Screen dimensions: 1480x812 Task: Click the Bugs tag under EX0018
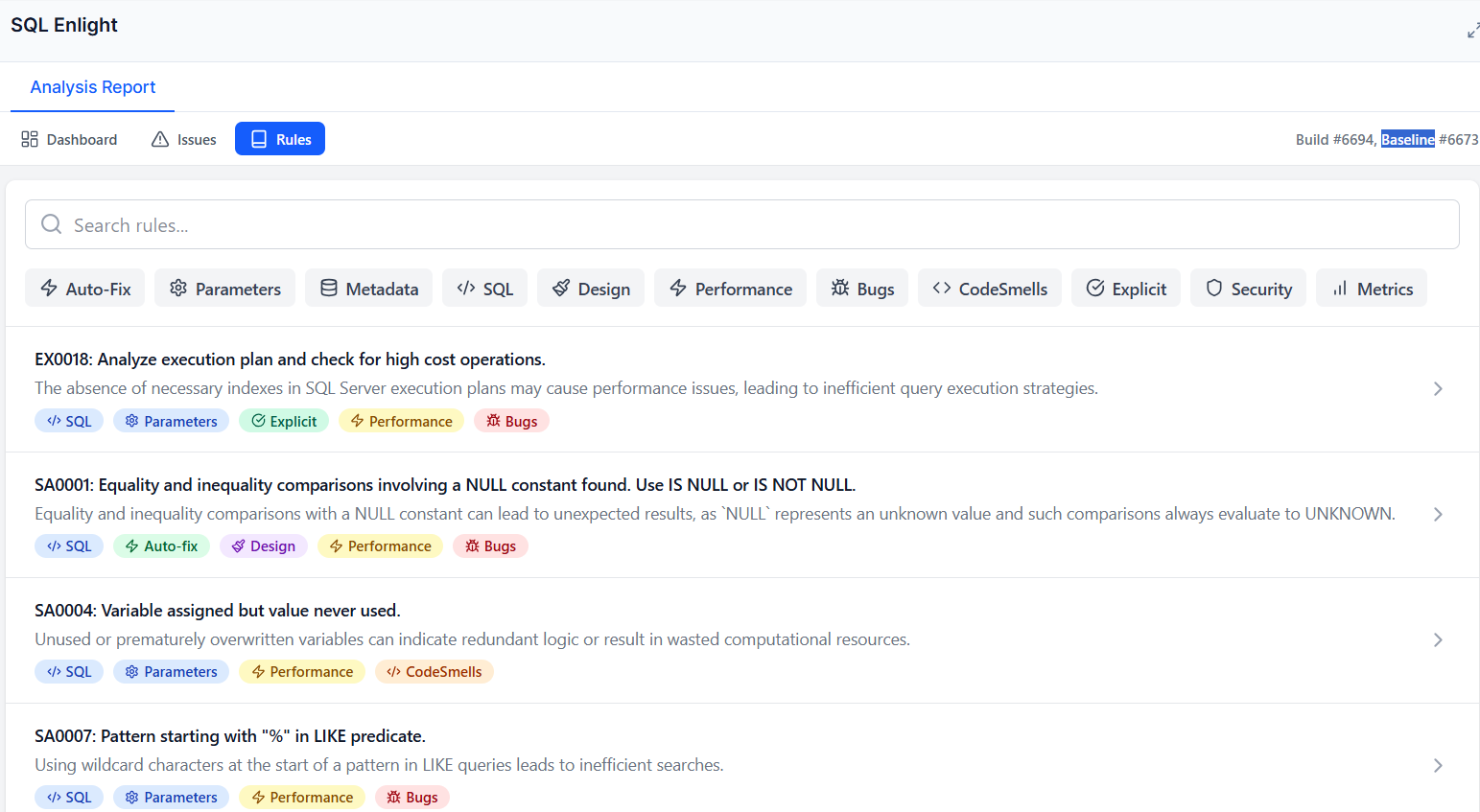pos(511,421)
